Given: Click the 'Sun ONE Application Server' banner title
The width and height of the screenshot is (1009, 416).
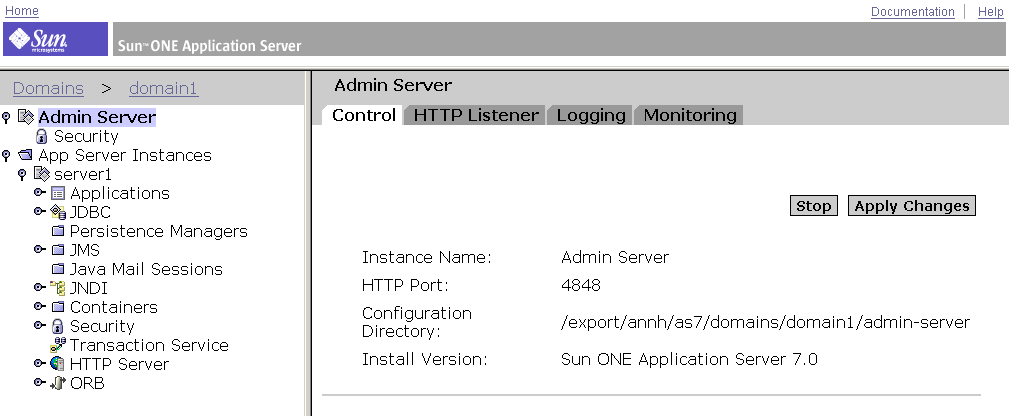Looking at the screenshot, I should coord(209,46).
